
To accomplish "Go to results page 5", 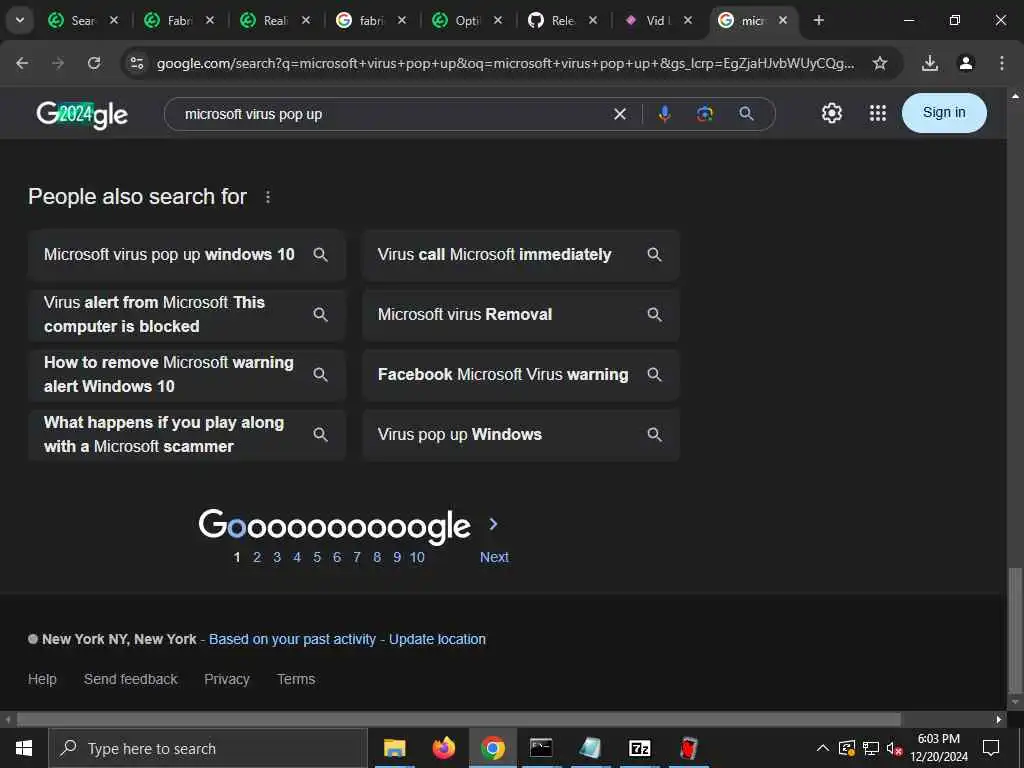I will (317, 558).
